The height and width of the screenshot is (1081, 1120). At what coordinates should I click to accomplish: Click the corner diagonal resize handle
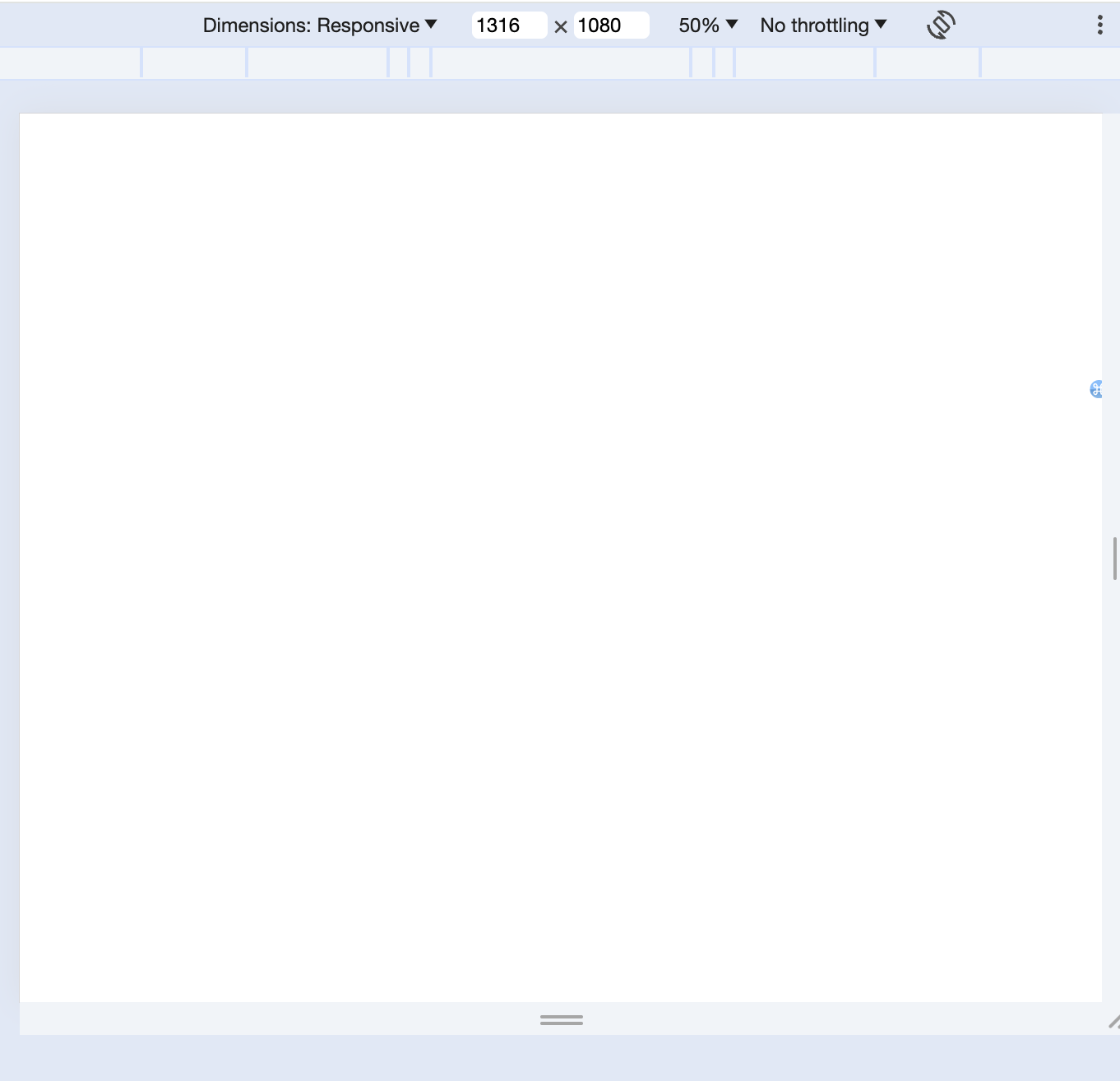tap(1113, 1022)
